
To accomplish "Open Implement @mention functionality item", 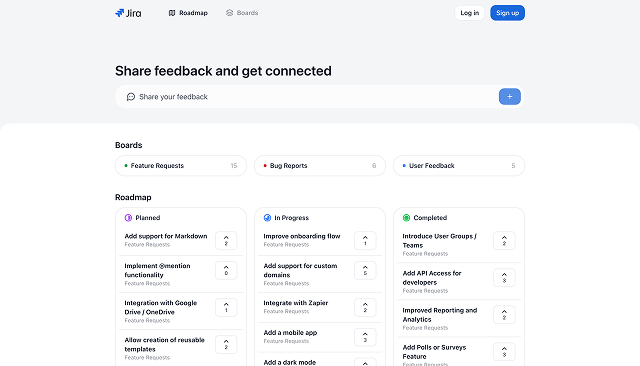I will (x=157, y=271).
